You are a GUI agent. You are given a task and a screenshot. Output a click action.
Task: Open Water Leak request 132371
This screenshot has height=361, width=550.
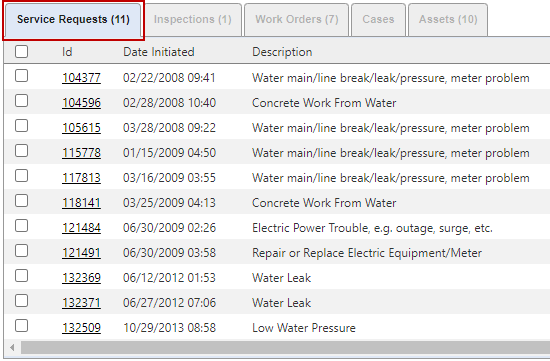81,303
